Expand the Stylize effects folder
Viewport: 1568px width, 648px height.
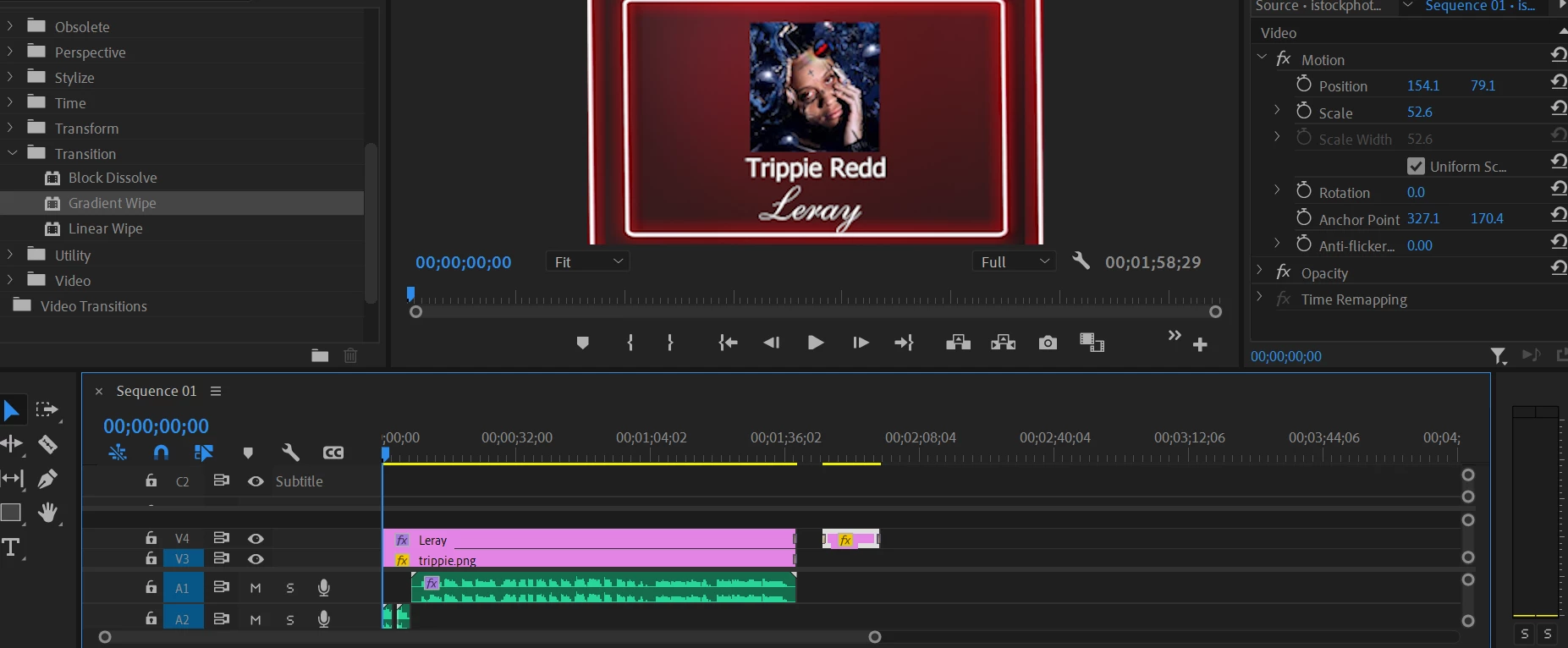(x=10, y=77)
